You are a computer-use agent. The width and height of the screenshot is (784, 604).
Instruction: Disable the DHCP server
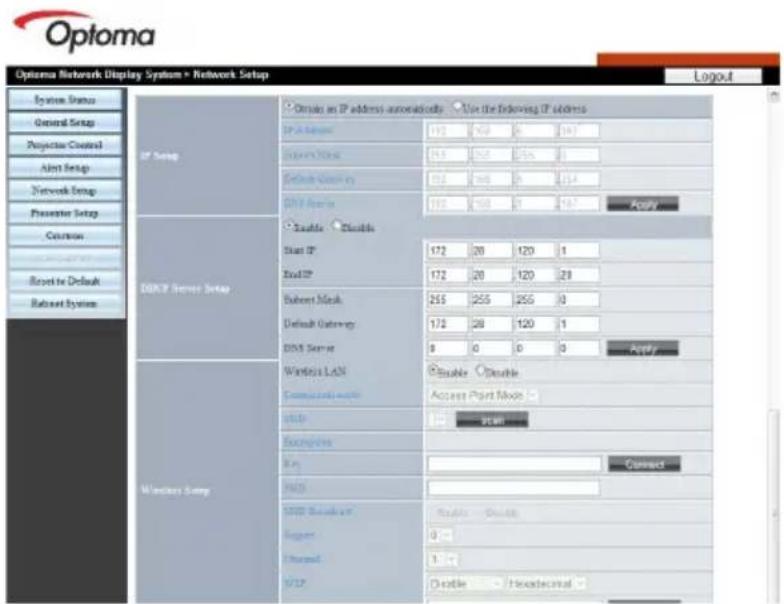(x=337, y=226)
